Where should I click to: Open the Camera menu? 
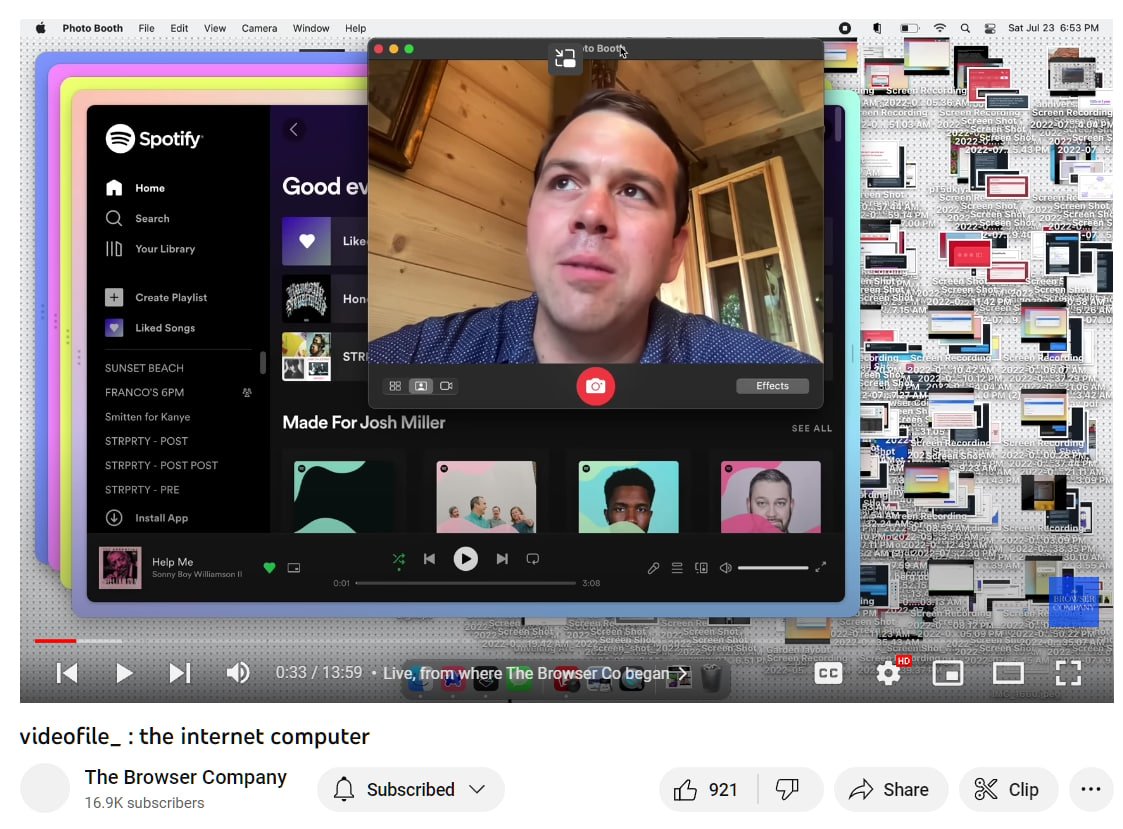coord(259,28)
